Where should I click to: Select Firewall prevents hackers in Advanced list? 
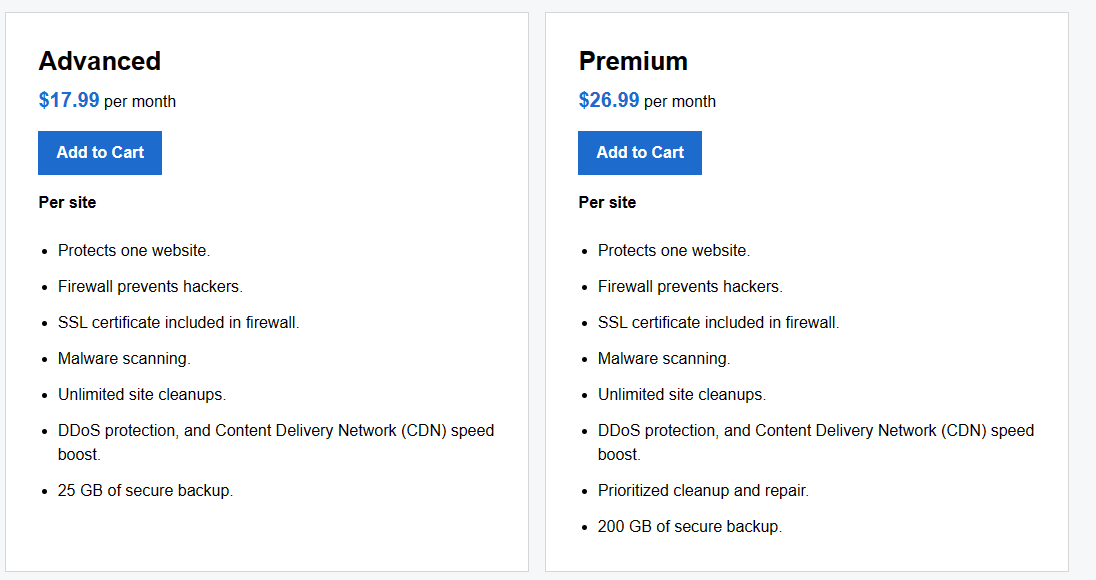coord(149,286)
